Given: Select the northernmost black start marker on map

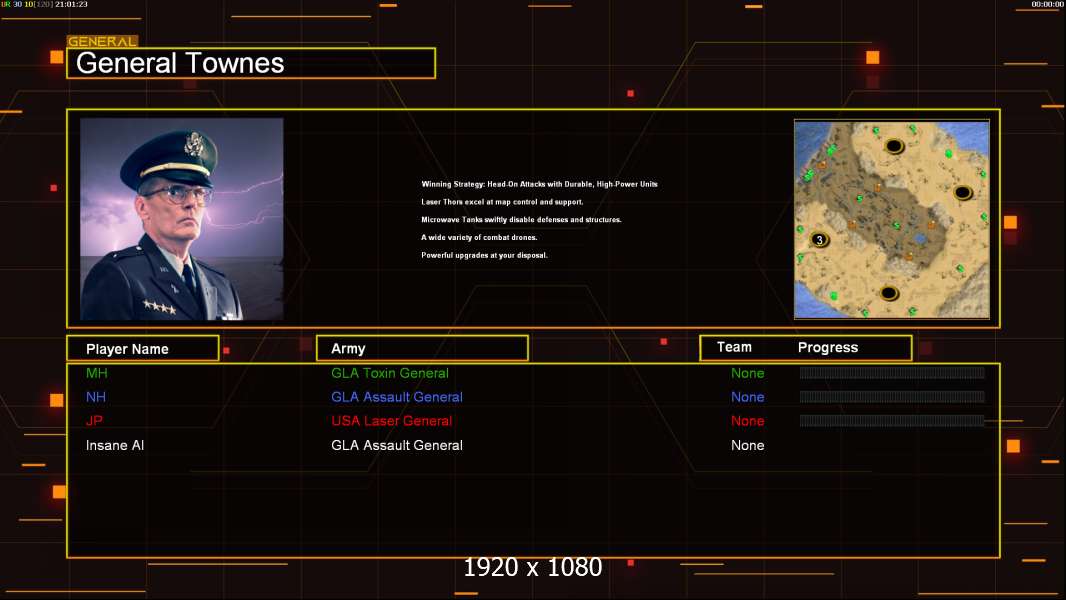Looking at the screenshot, I should pos(894,146).
